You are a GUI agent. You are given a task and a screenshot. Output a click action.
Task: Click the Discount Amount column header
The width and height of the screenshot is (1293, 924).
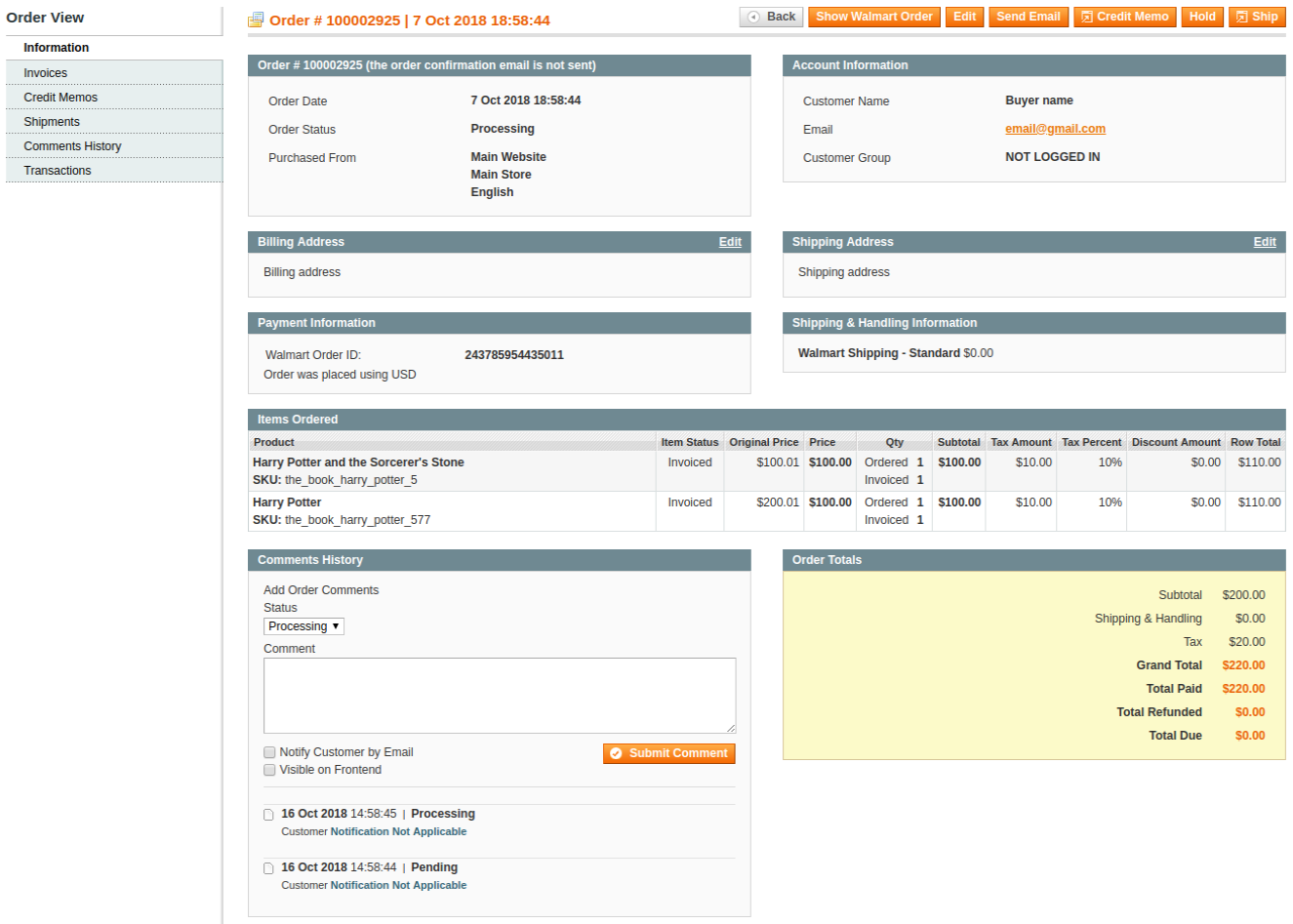pyautogui.click(x=1176, y=442)
